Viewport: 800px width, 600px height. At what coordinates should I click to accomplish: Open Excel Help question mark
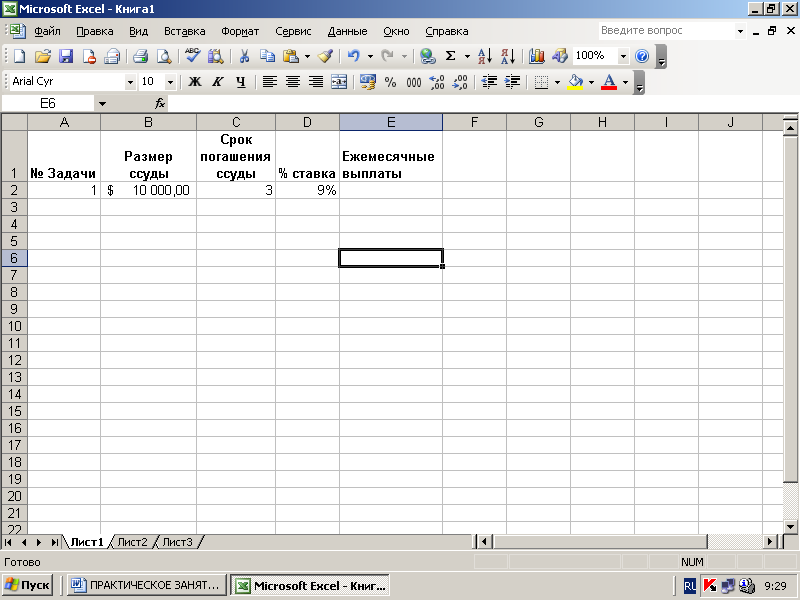(642, 56)
